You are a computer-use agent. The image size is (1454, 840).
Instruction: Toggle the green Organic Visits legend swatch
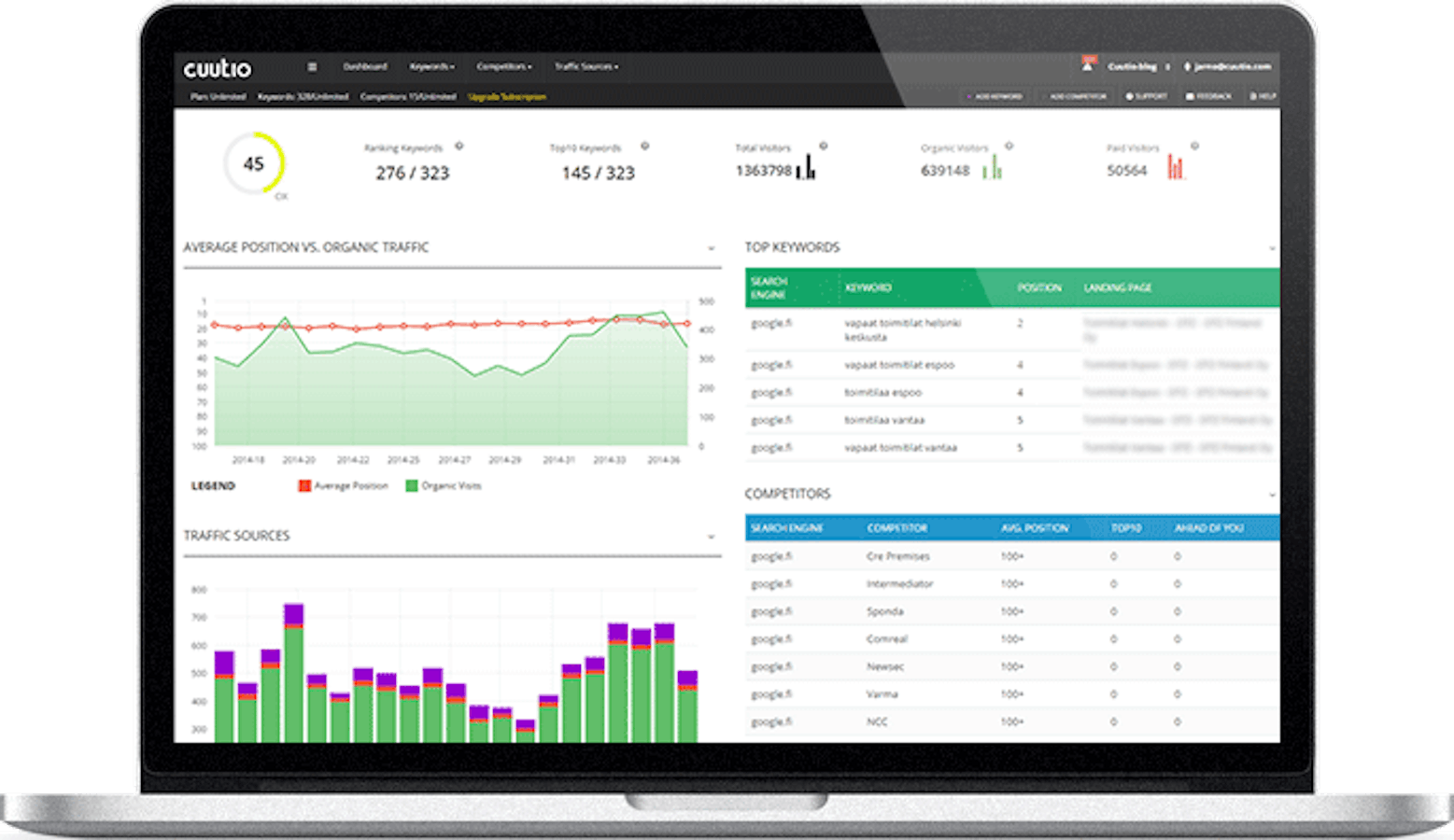[x=411, y=485]
